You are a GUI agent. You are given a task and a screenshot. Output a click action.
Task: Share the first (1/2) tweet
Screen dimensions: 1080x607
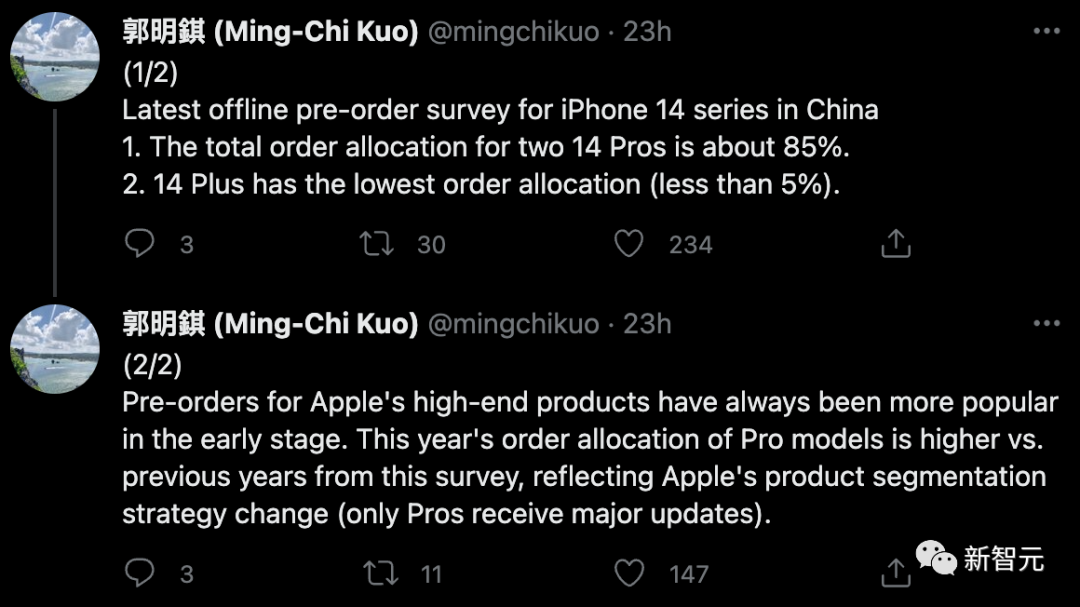coord(895,244)
